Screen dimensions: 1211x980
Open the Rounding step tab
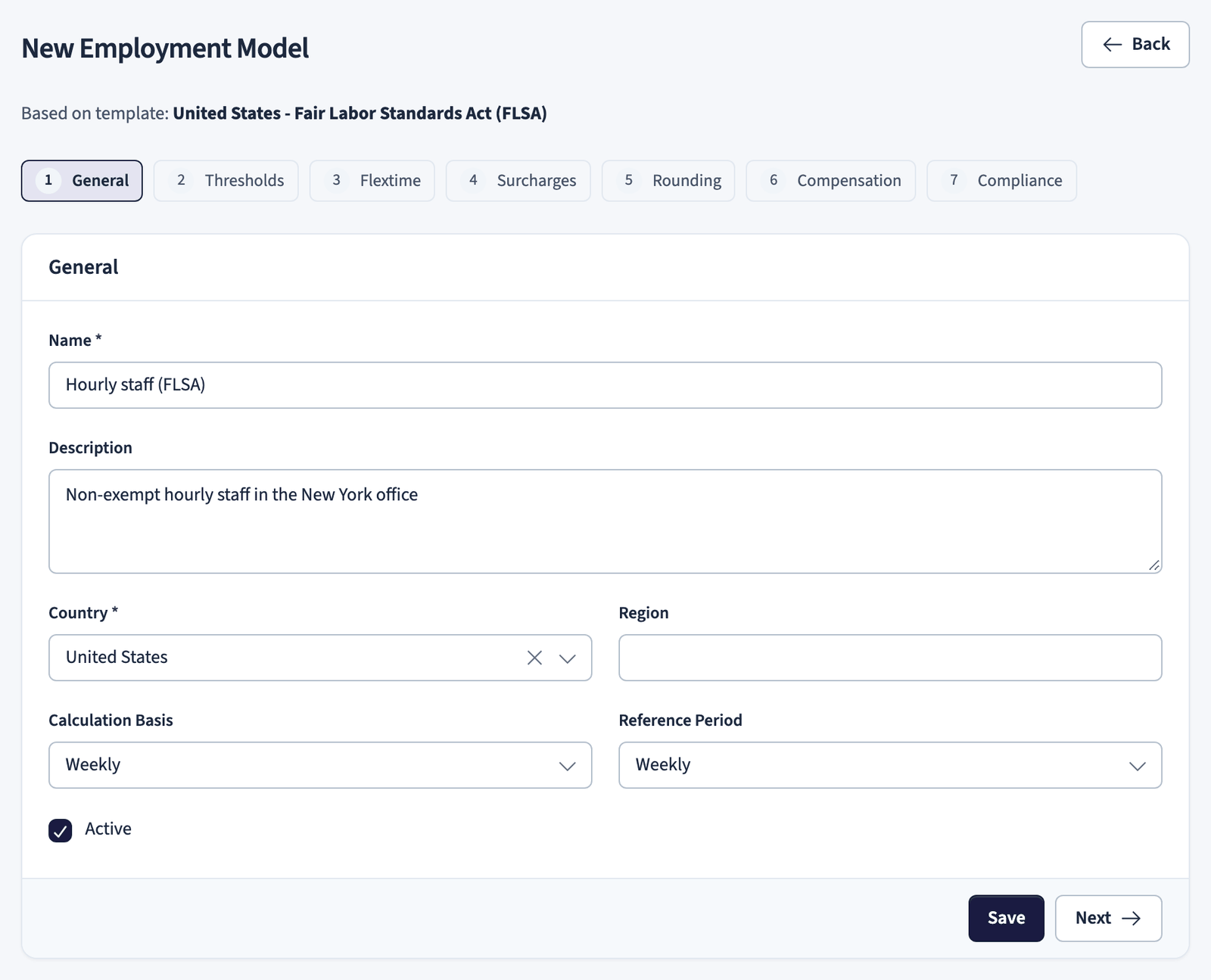(668, 181)
